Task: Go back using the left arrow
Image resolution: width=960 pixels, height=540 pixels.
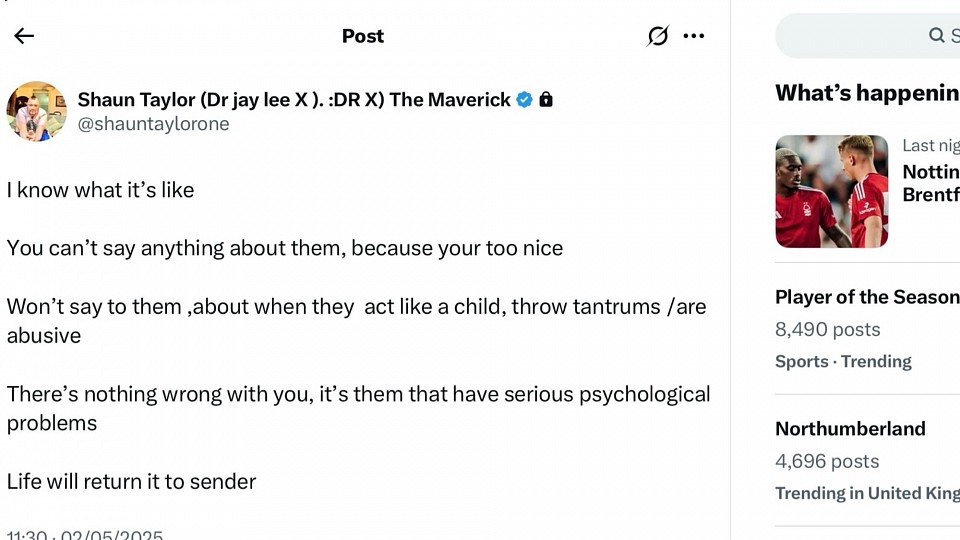Action: [24, 36]
